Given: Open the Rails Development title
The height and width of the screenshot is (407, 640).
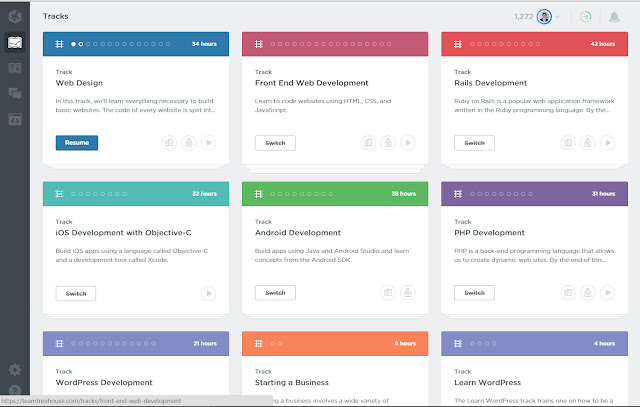Looking at the screenshot, I should (x=490, y=83).
